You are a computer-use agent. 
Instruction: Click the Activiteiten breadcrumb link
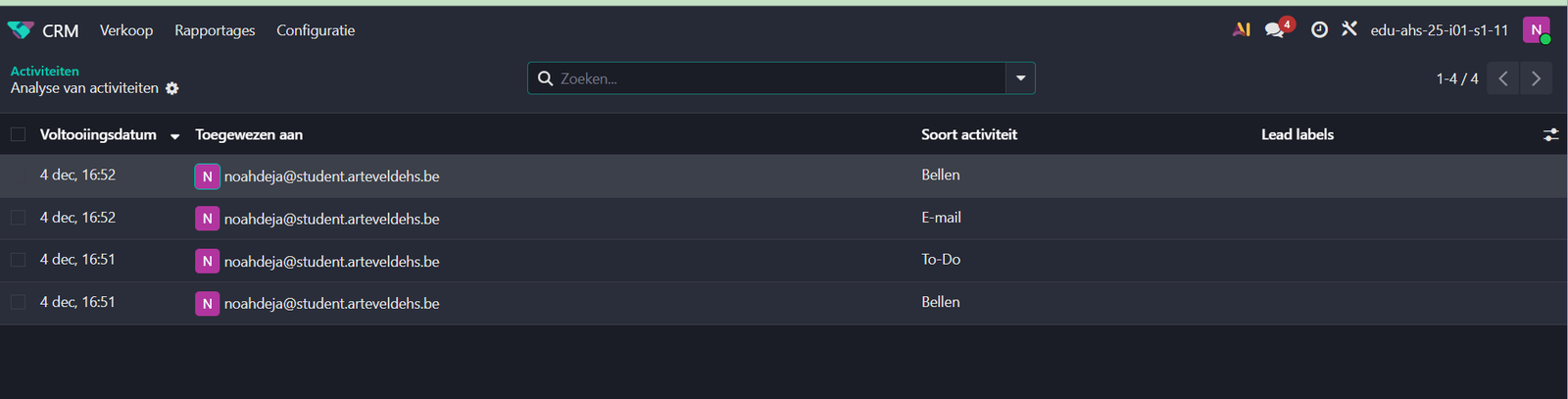pos(45,71)
